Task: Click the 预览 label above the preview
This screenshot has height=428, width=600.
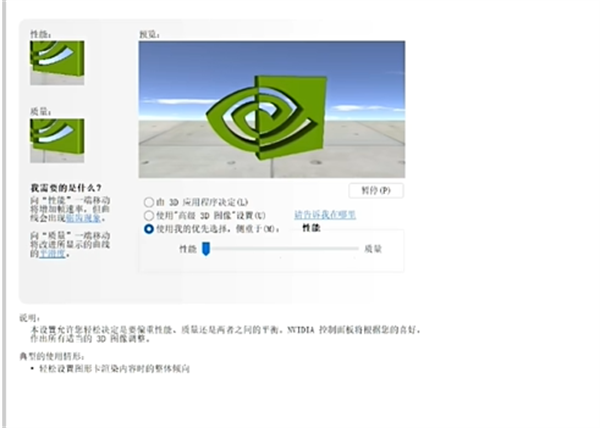Action: (149, 34)
